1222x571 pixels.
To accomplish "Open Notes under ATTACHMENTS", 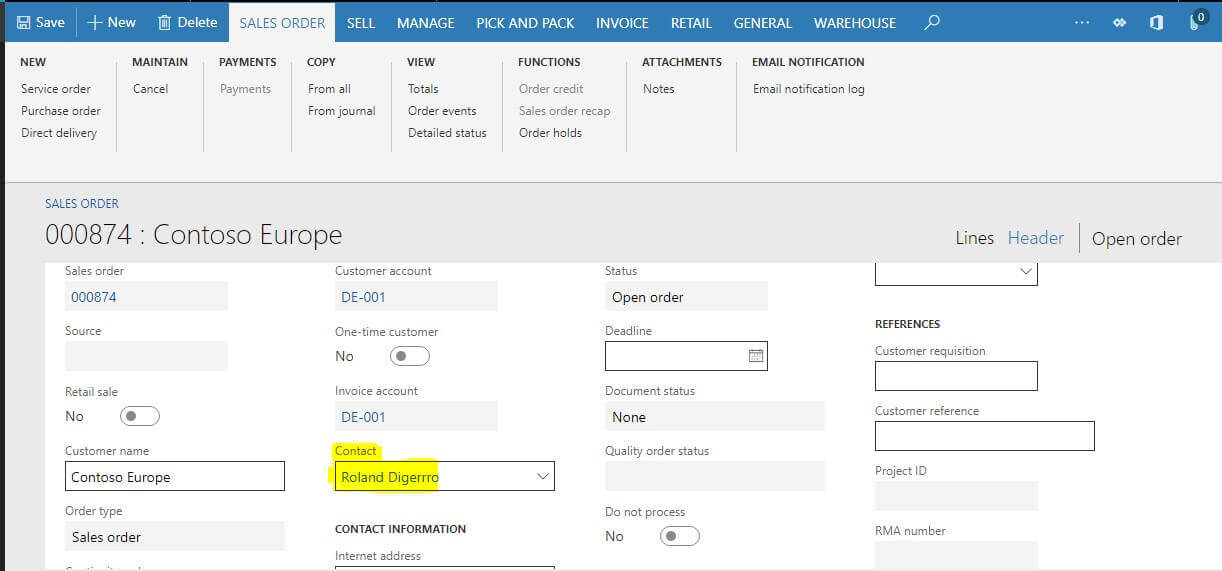I will (x=659, y=89).
